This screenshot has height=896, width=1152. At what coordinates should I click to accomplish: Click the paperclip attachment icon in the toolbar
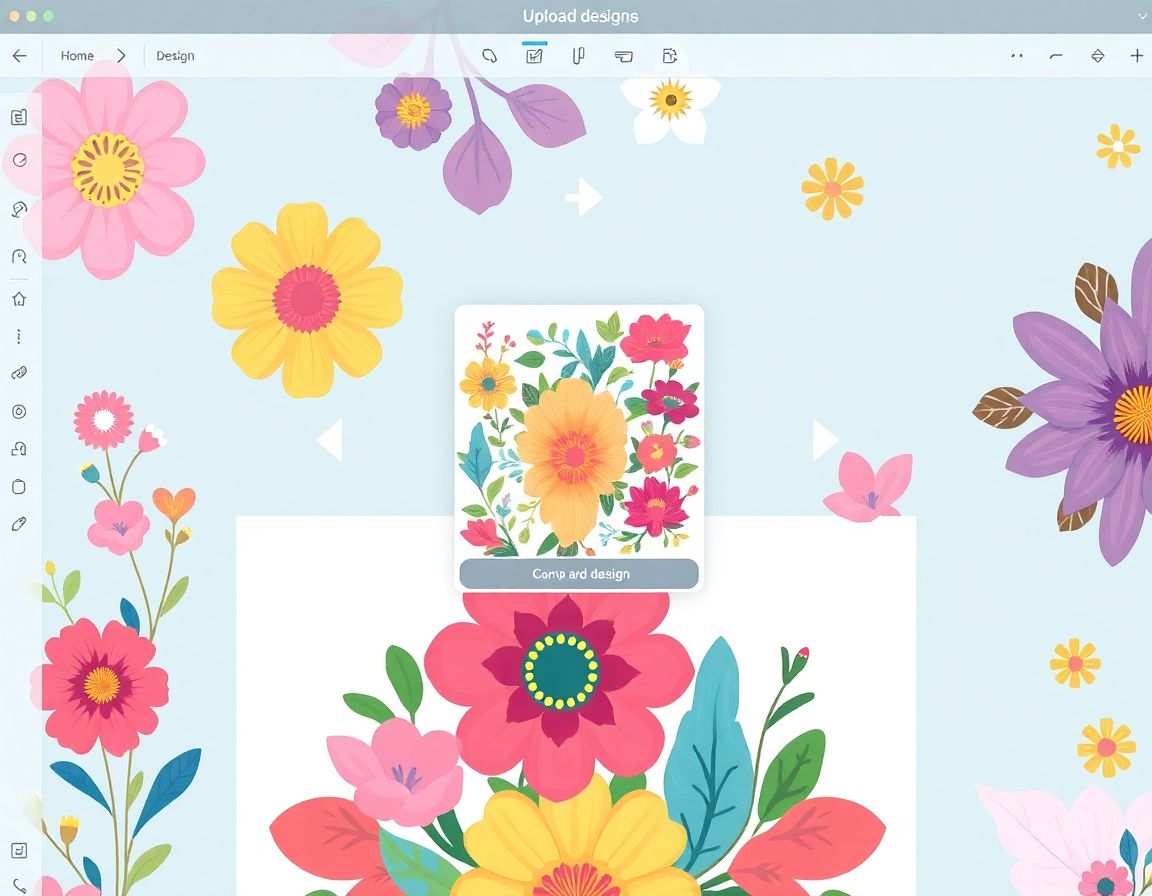pyautogui.click(x=576, y=56)
